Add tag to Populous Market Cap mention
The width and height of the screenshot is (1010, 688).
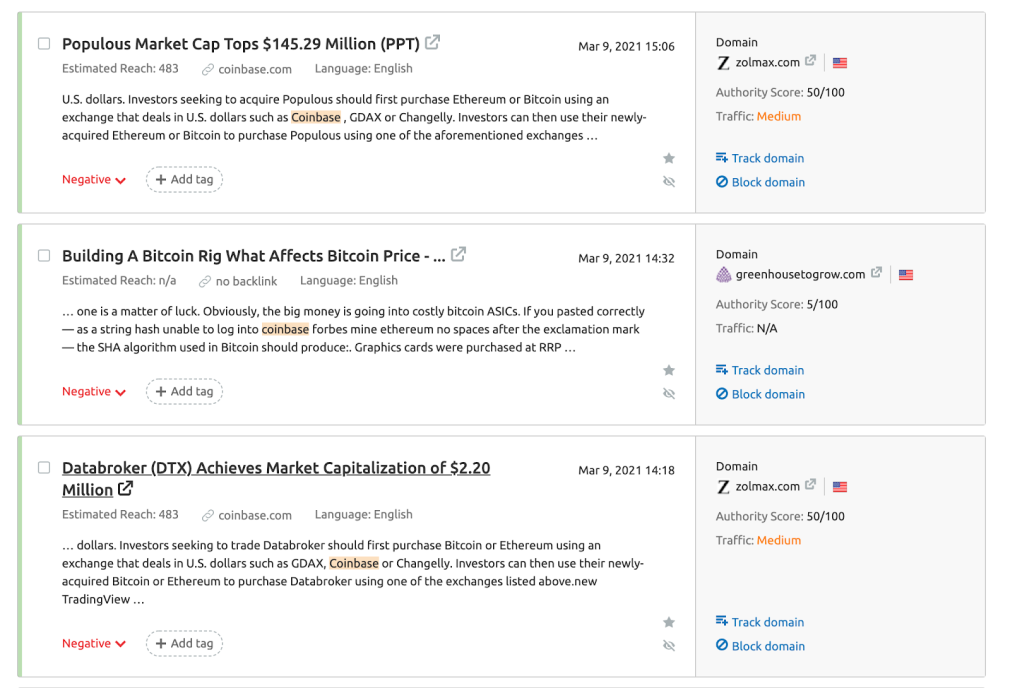[184, 180]
